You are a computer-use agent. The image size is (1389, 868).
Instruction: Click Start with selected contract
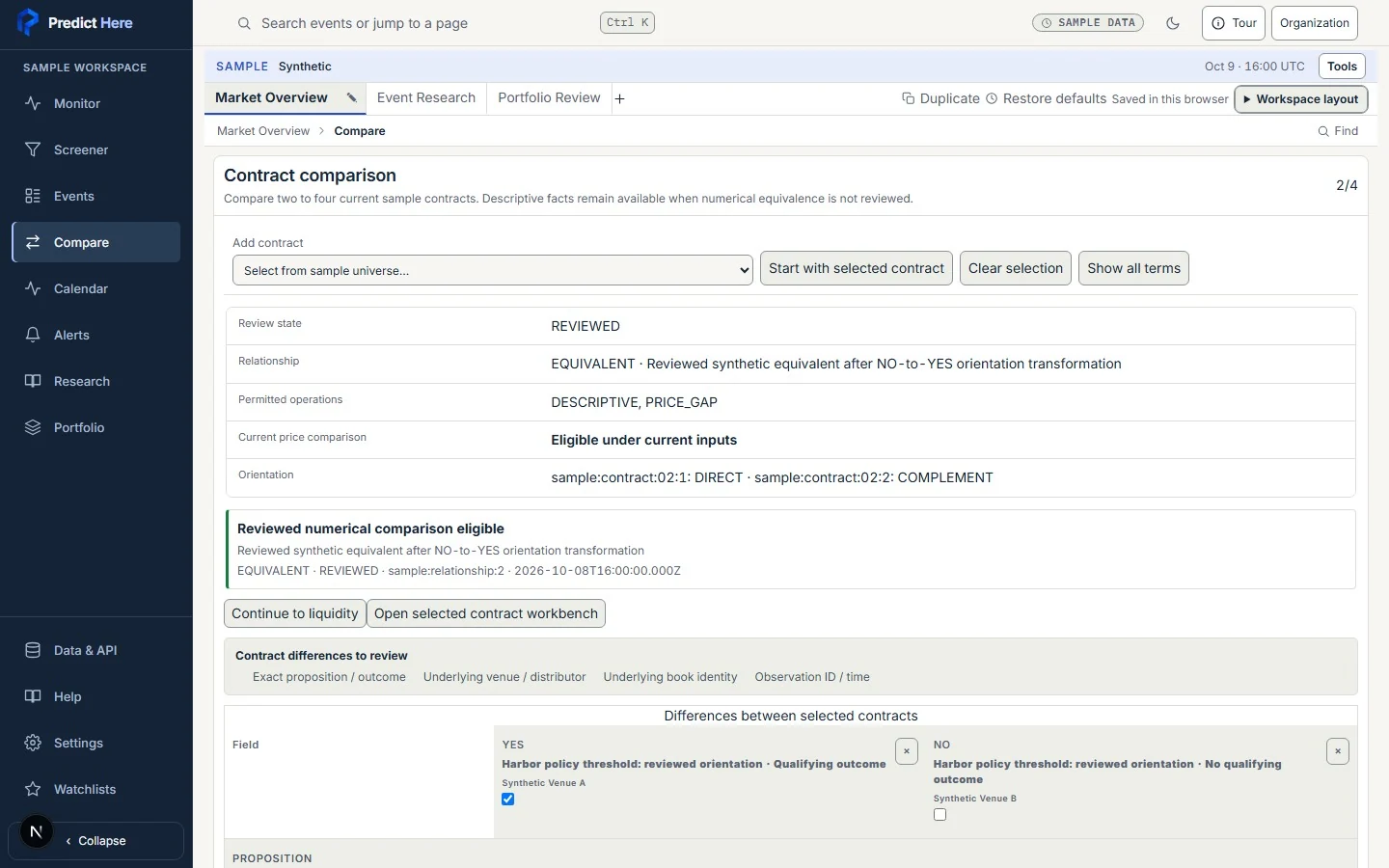click(x=857, y=268)
